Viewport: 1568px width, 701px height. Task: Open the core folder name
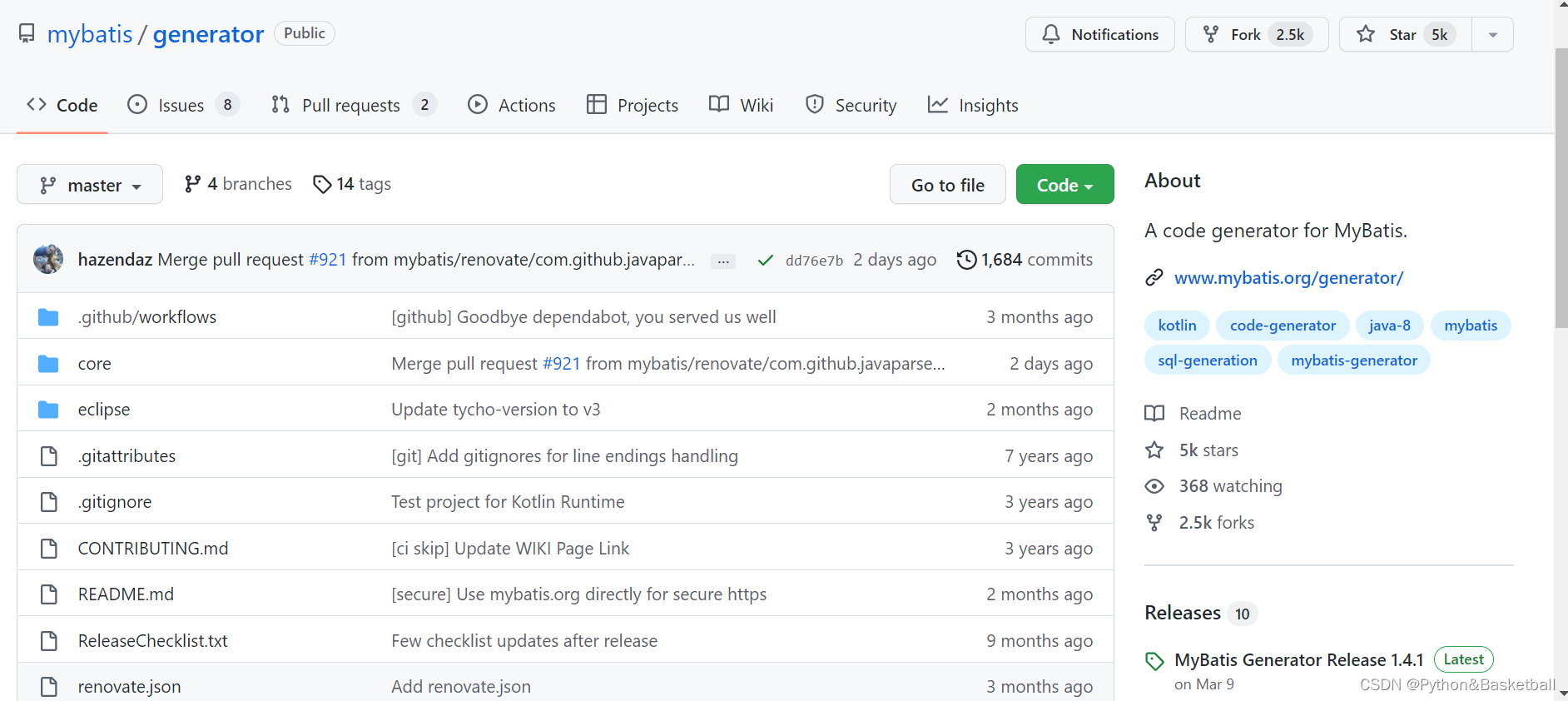pos(94,364)
